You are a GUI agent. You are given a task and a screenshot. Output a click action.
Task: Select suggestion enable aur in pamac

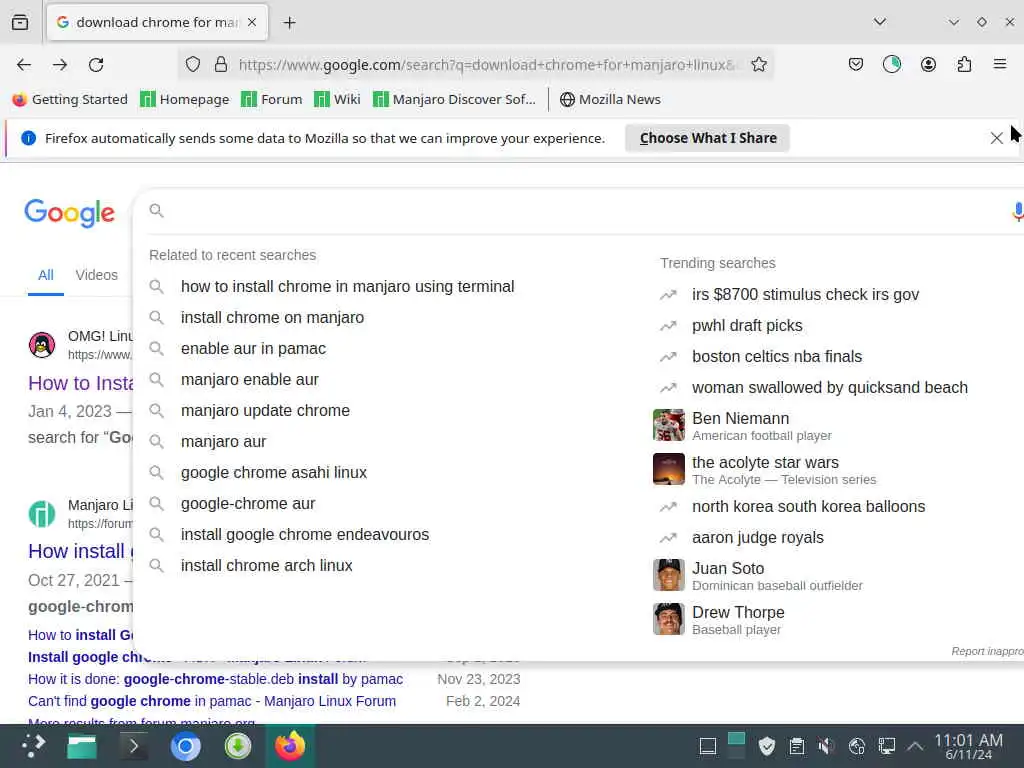tap(253, 348)
